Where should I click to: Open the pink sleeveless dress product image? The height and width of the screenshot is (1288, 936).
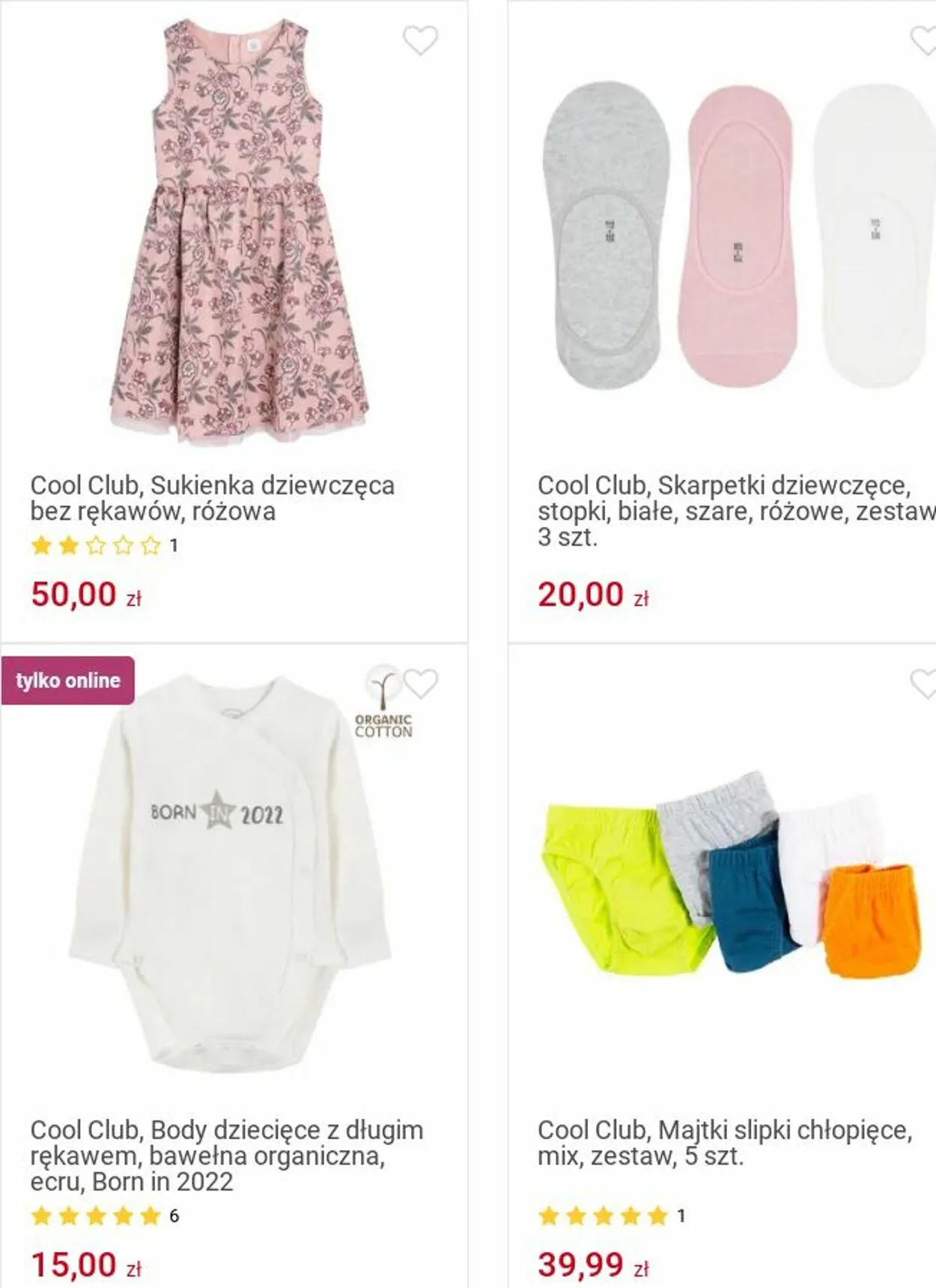coord(234,233)
